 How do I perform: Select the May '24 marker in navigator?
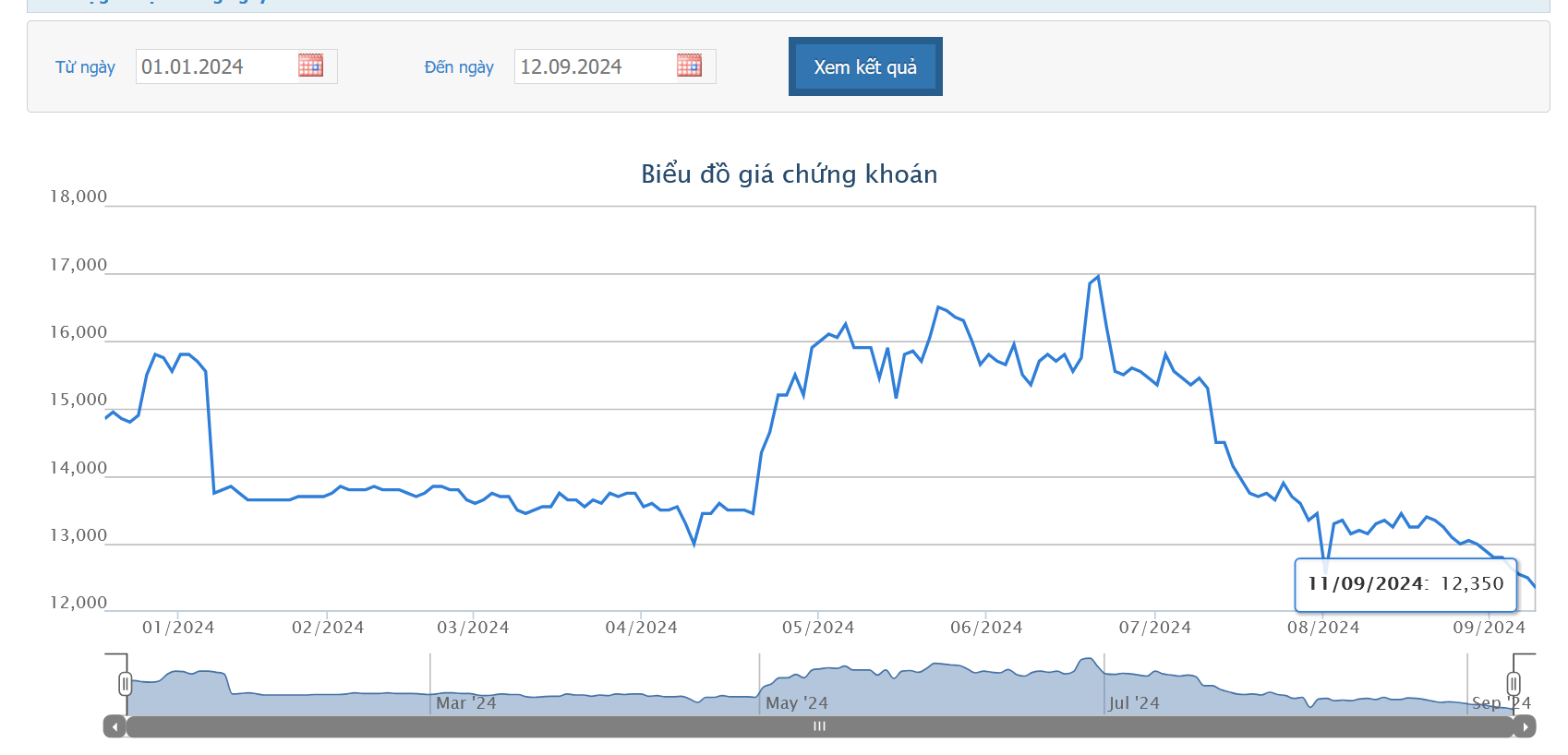pos(796,703)
